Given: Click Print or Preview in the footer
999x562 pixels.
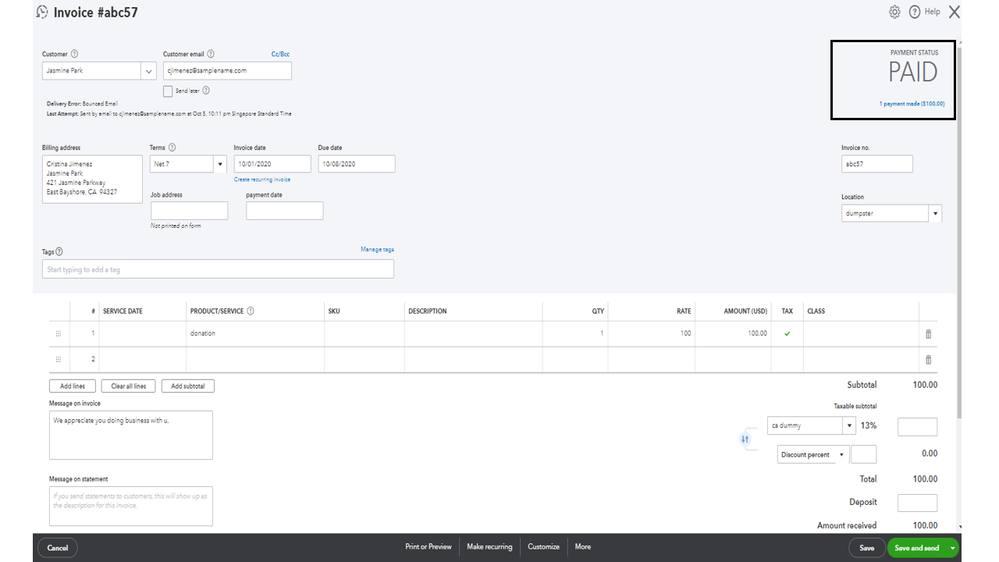Looking at the screenshot, I should [428, 547].
